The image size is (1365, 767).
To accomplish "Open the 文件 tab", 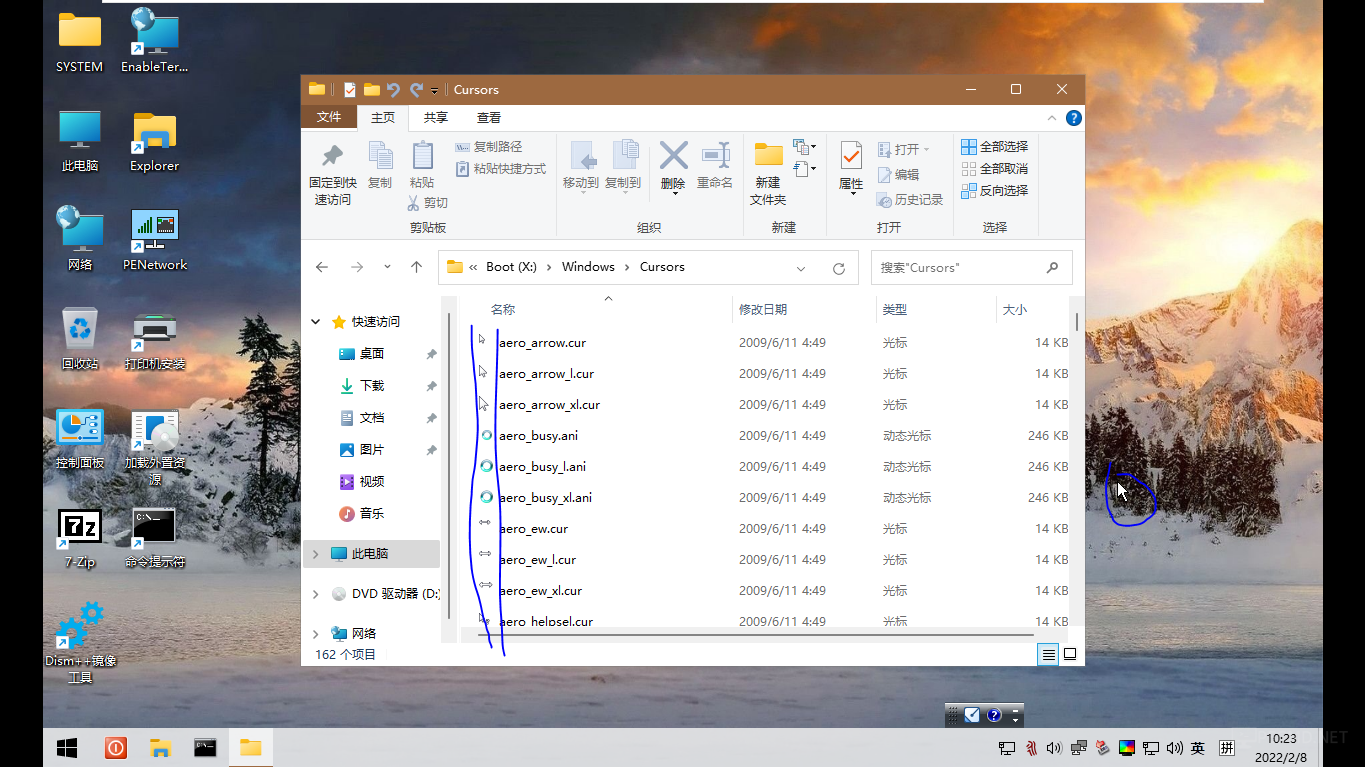I will [x=329, y=117].
